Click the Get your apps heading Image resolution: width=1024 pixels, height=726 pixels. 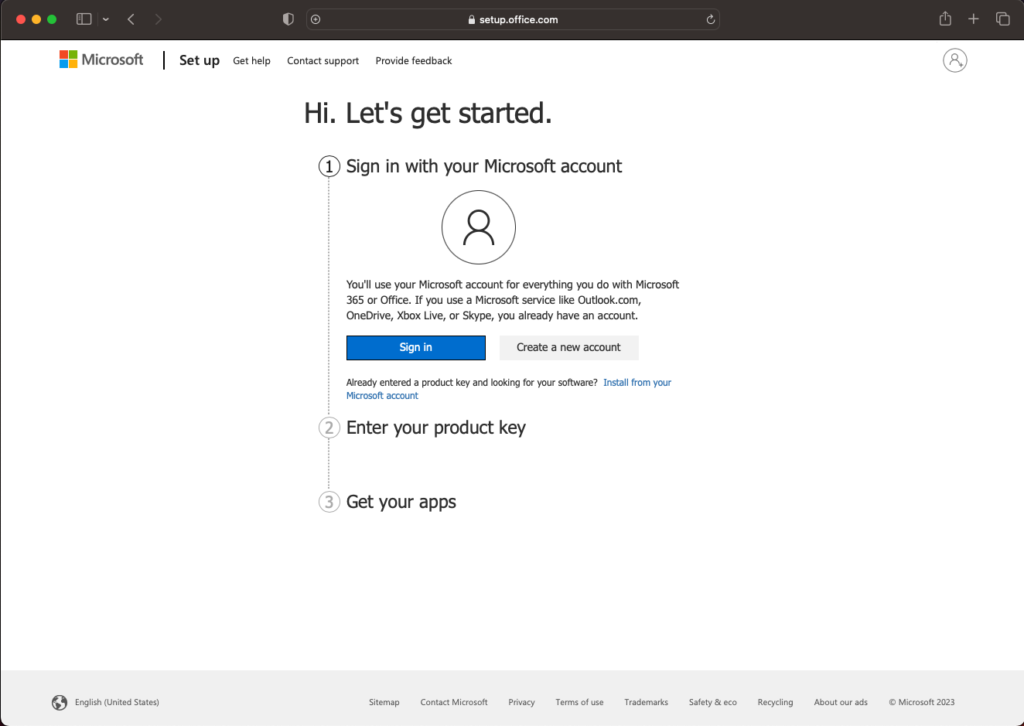click(401, 502)
